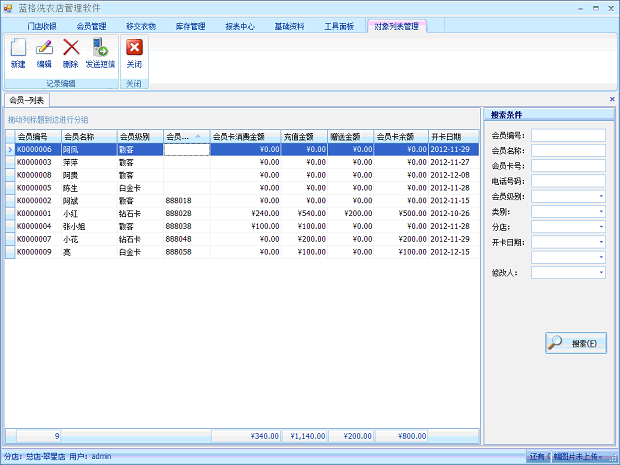Click the 会员卡号 search input field
620x465 pixels.
pos(568,166)
